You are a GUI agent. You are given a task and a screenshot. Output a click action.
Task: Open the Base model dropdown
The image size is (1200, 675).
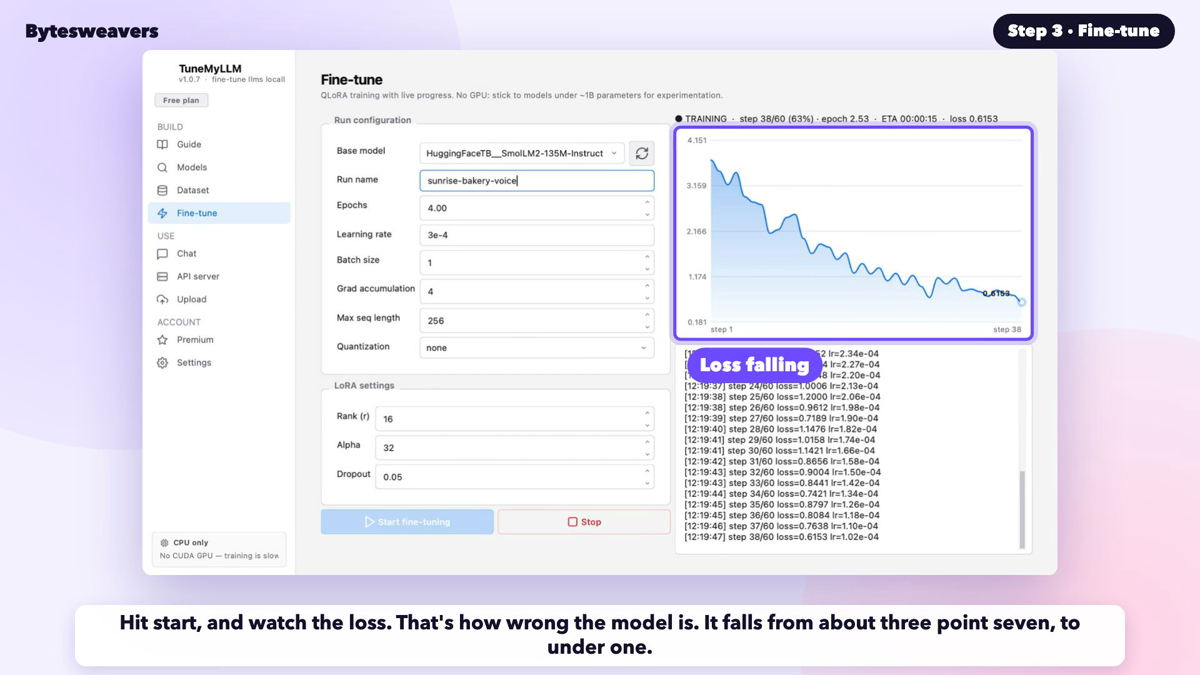coord(523,153)
